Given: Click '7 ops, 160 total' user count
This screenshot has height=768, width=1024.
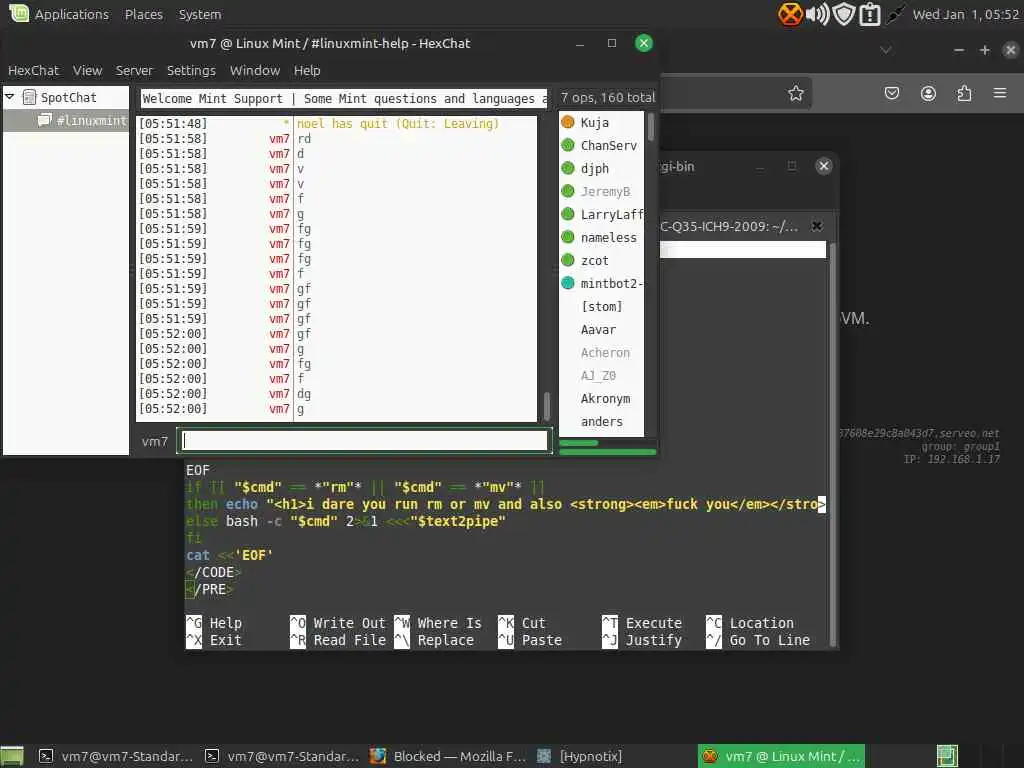Looking at the screenshot, I should point(607,98).
